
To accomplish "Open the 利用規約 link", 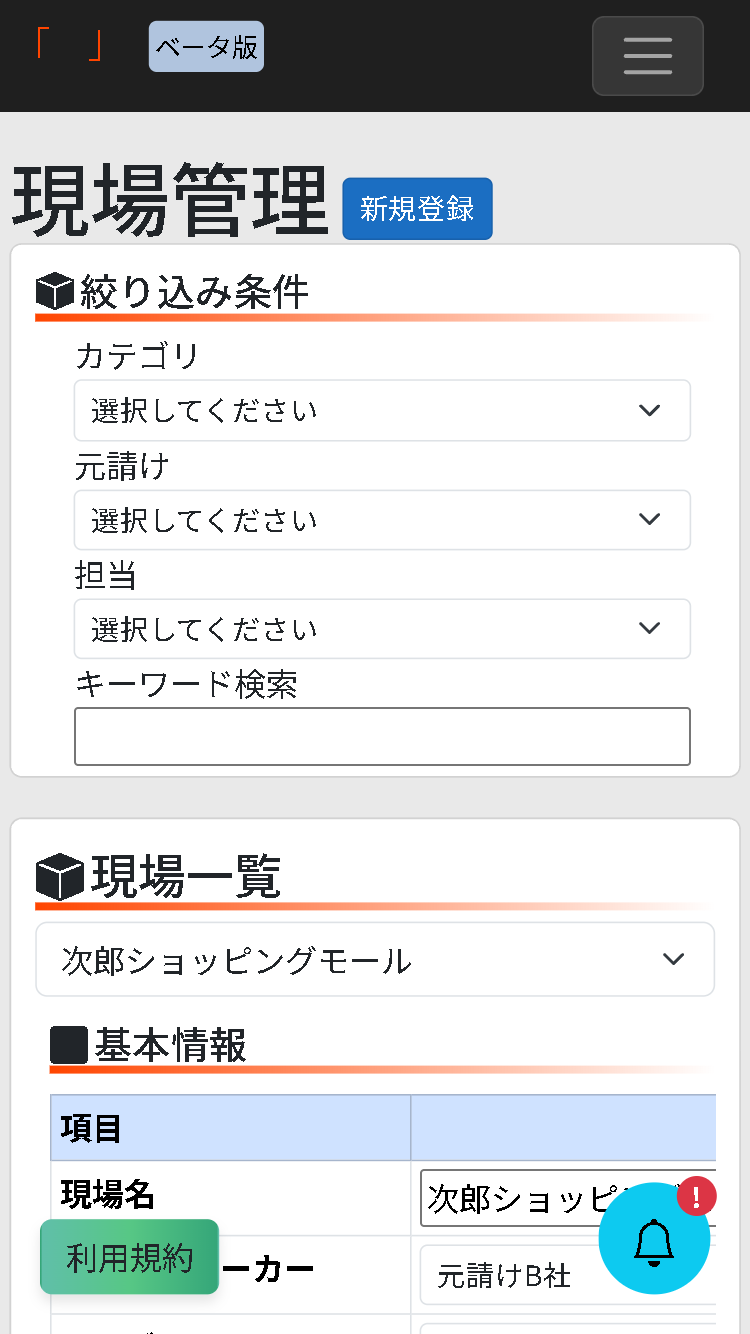I will coord(129,1258).
